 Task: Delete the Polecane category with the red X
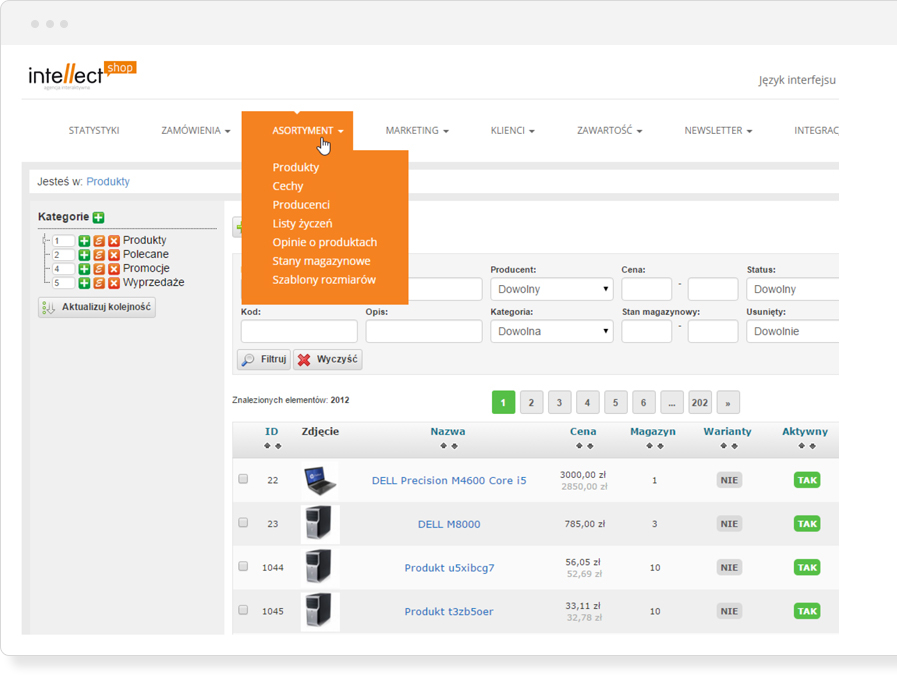[114, 255]
